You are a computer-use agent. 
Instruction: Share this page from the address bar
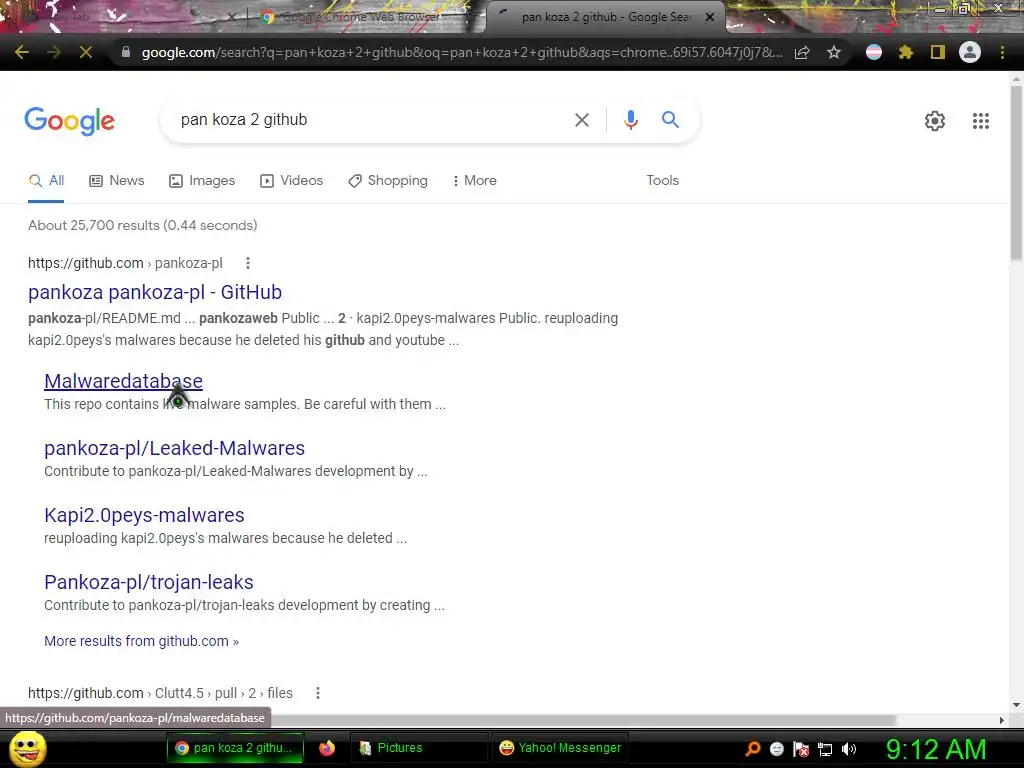pyautogui.click(x=802, y=52)
